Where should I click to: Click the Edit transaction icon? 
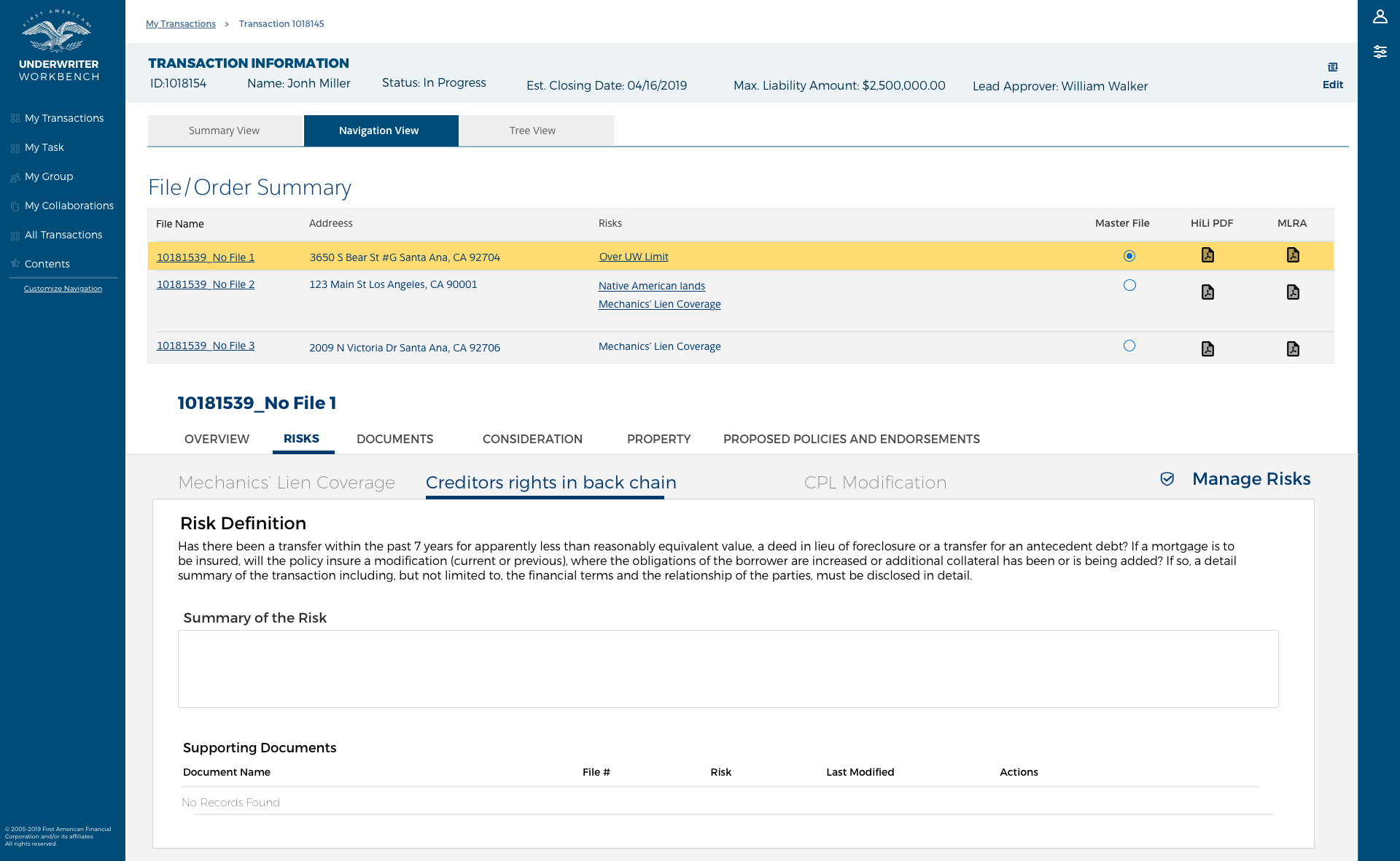1332,67
